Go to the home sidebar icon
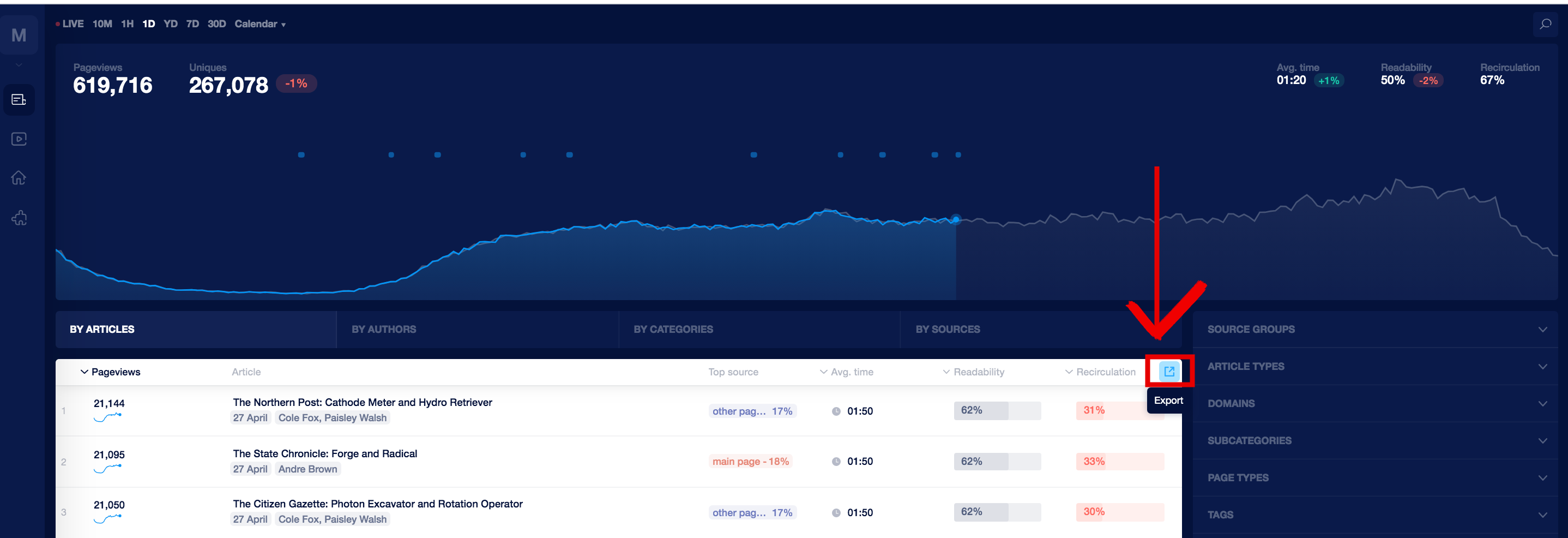 (x=19, y=178)
